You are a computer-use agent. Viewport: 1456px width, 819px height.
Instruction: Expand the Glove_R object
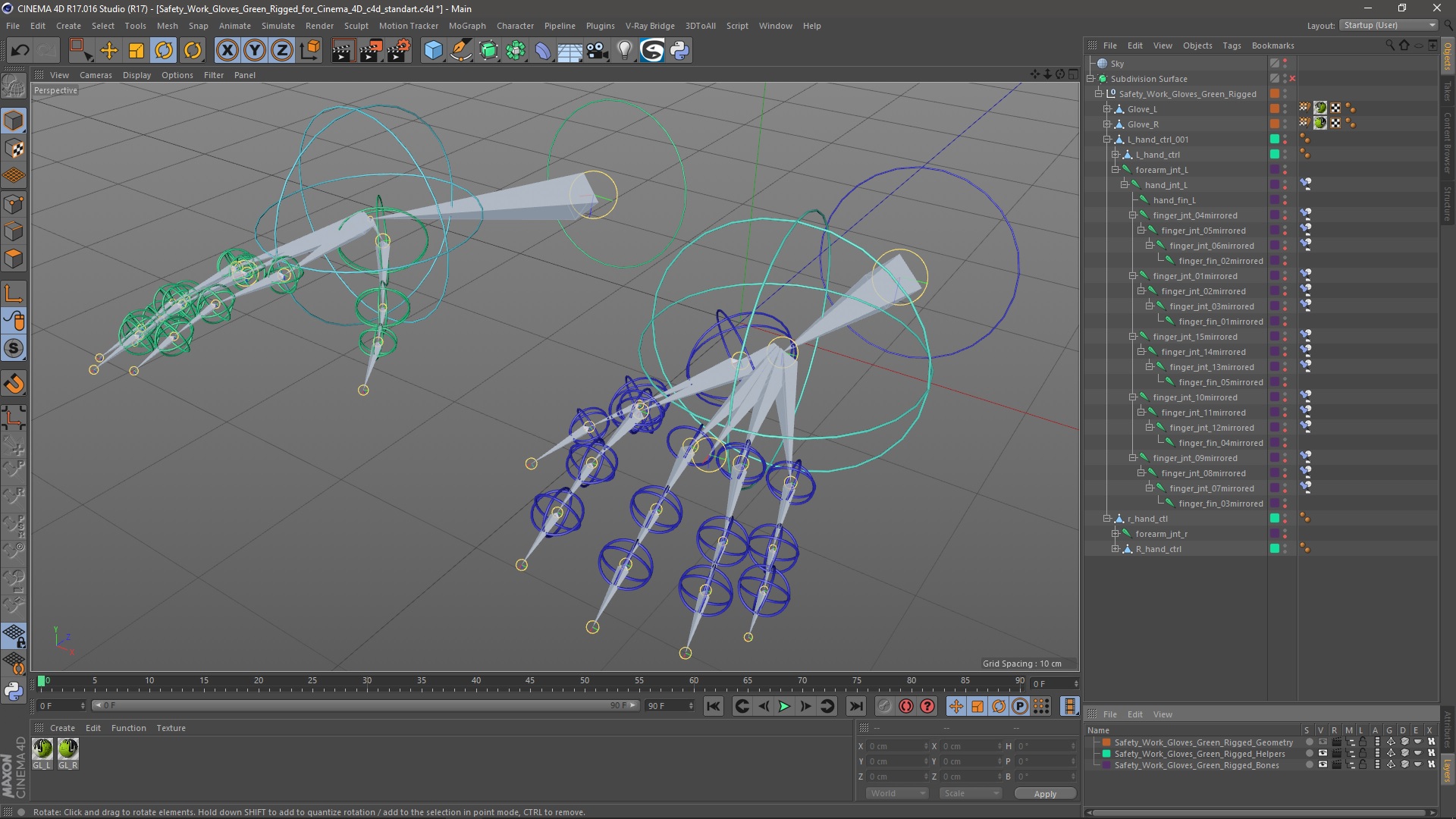(x=1106, y=124)
